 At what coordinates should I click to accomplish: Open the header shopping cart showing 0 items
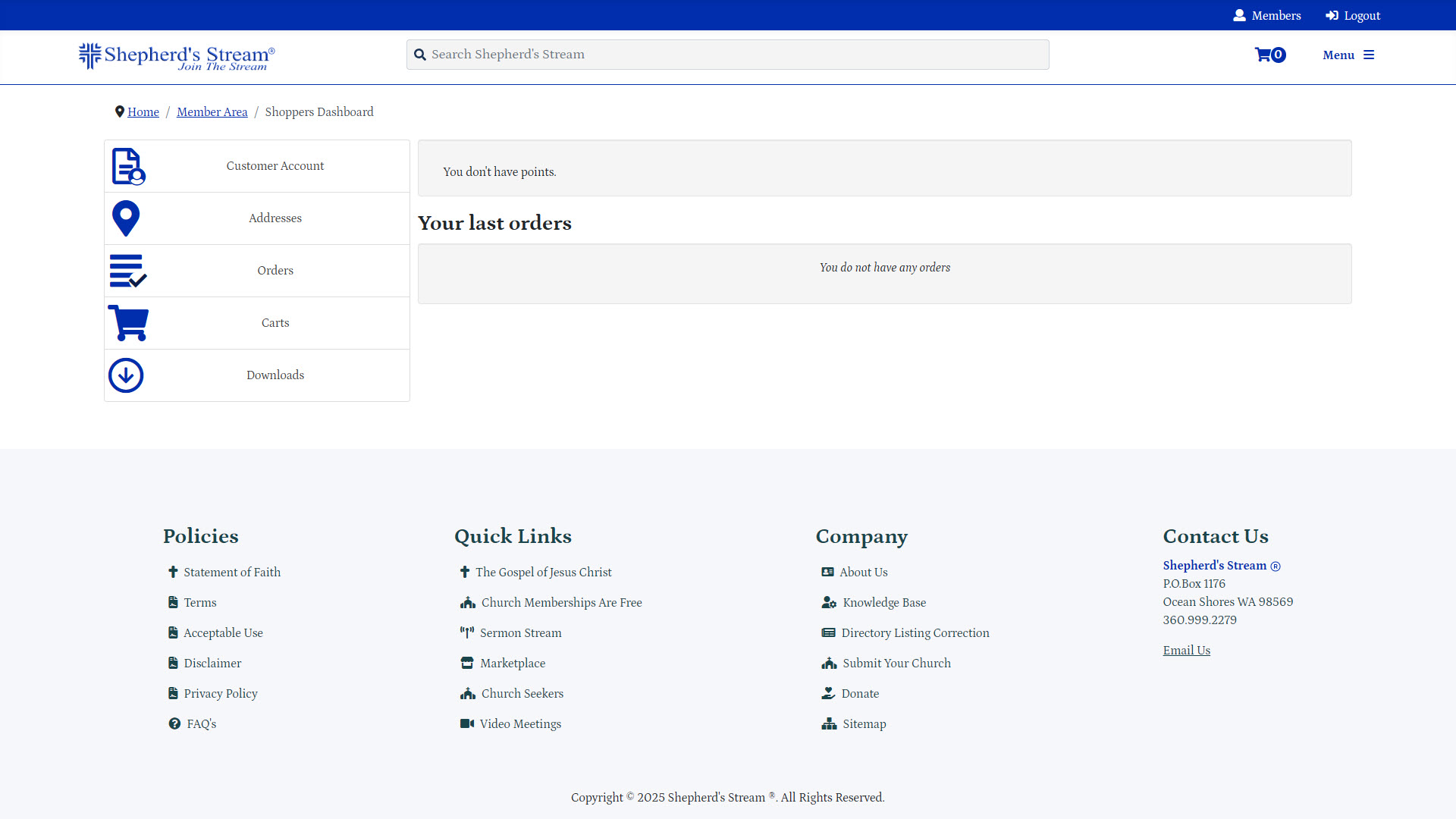[1269, 55]
